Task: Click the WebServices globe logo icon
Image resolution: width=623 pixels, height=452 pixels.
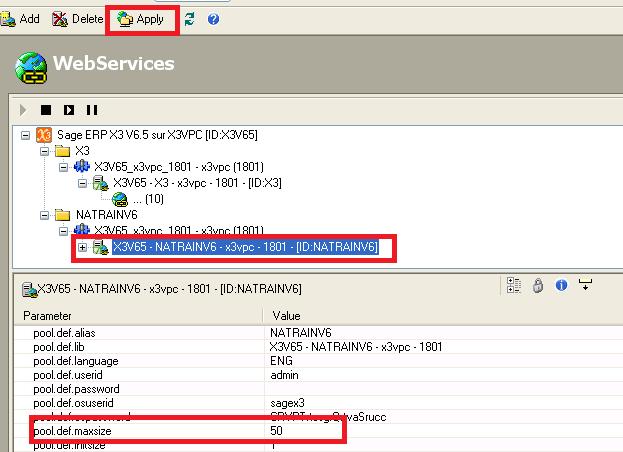Action: [x=31, y=68]
